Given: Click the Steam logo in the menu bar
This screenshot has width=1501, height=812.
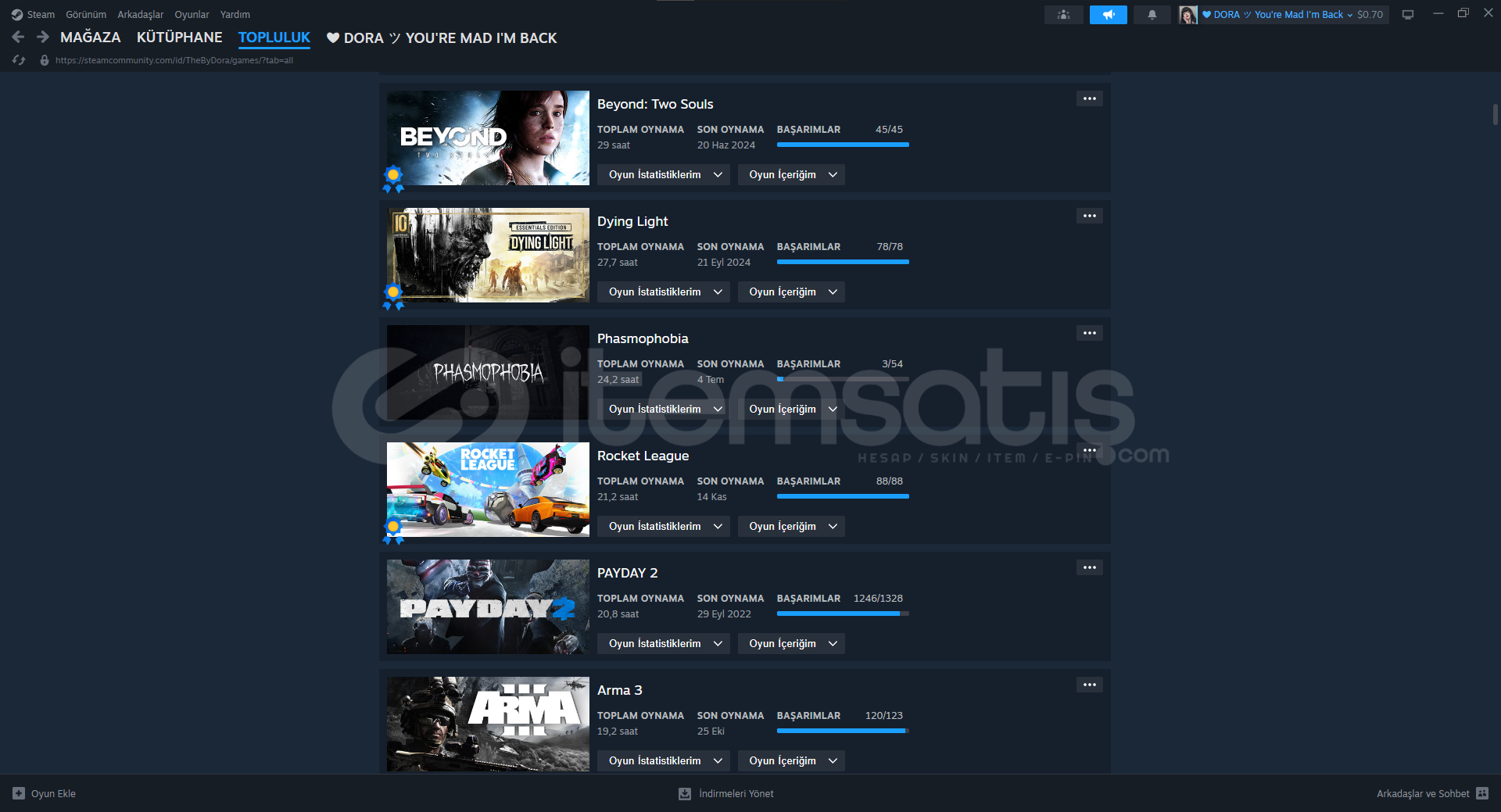Looking at the screenshot, I should (x=17, y=14).
